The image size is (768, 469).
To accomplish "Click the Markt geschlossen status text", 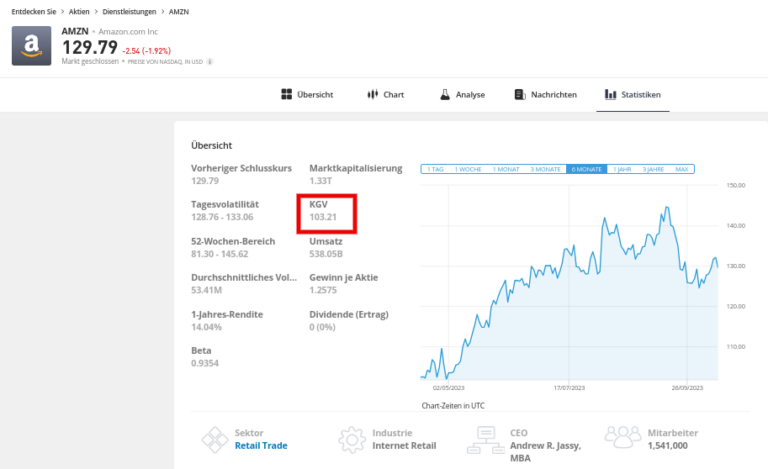I will point(90,61).
